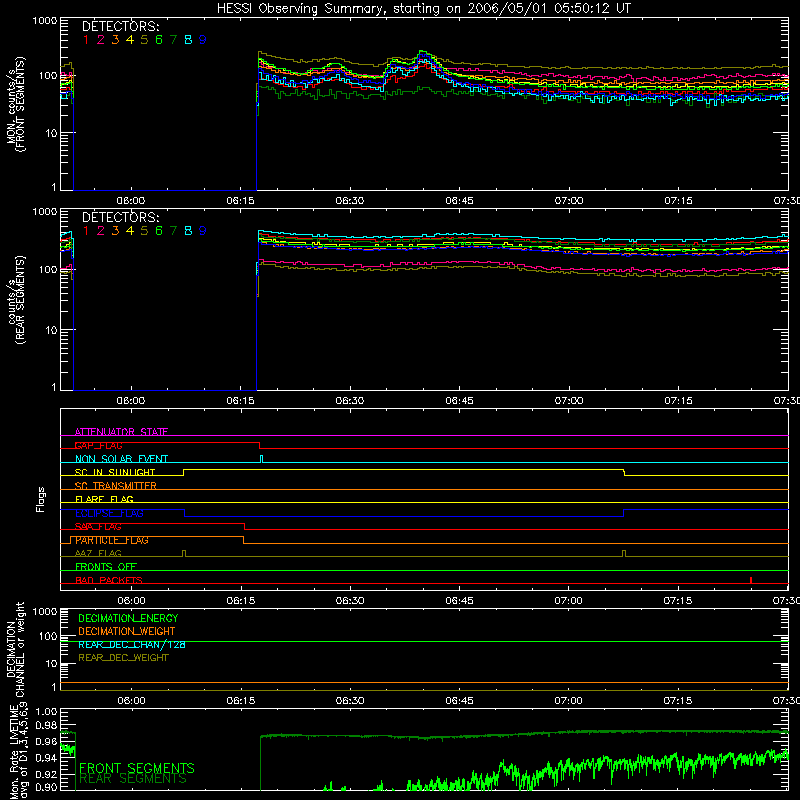The image size is (800, 800).
Task: Click the NON_SOLAR_EVENT flag label
Action: (121, 459)
